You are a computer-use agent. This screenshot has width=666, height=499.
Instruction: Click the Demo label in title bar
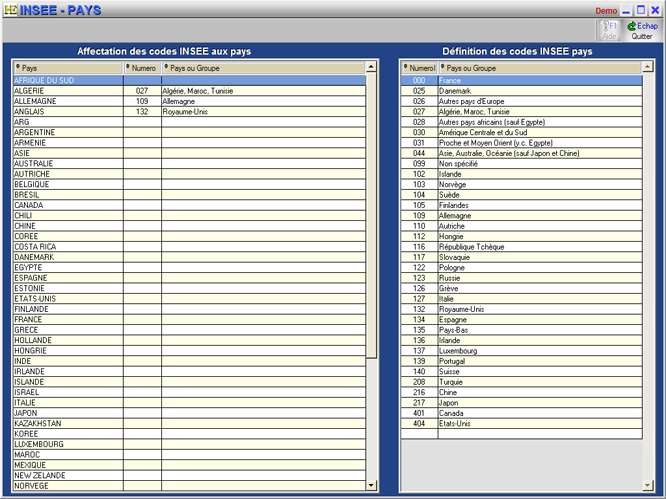coord(606,10)
